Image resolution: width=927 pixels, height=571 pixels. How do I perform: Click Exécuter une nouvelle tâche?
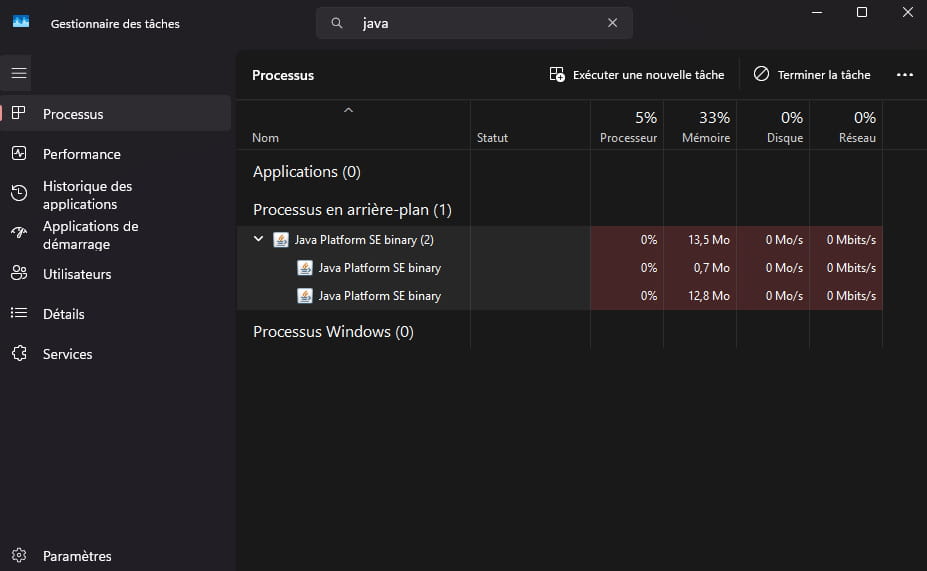coord(637,75)
